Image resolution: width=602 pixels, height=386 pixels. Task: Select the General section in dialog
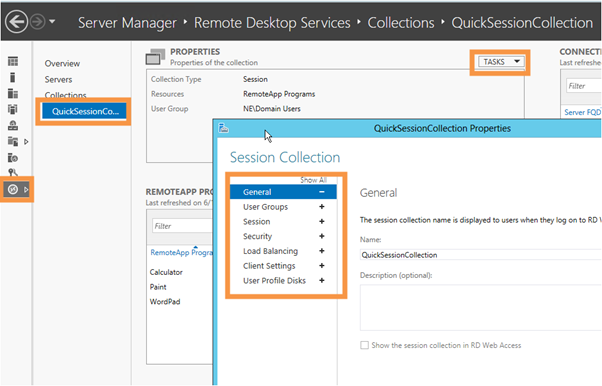tap(283, 192)
